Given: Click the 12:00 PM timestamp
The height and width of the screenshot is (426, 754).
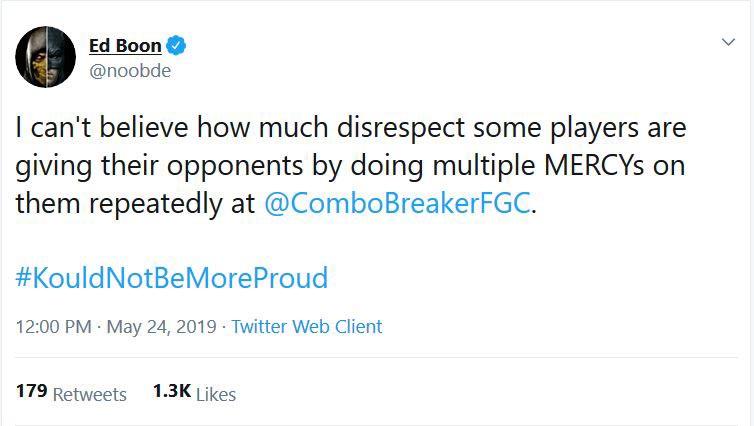Looking at the screenshot, I should (x=51, y=327).
